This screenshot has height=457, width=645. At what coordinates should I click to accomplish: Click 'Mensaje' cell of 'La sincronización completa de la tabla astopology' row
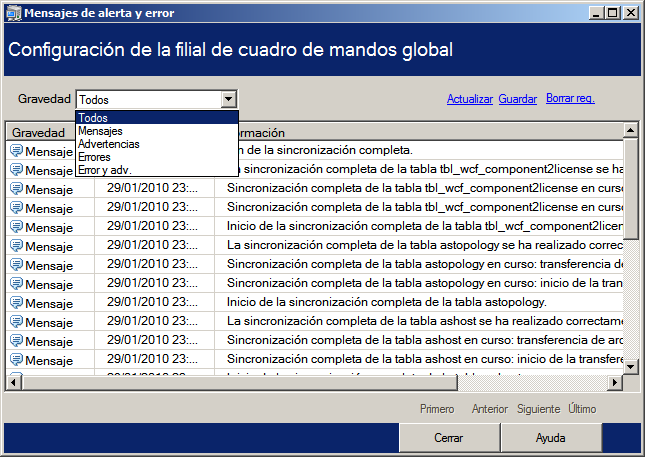pyautogui.click(x=49, y=246)
